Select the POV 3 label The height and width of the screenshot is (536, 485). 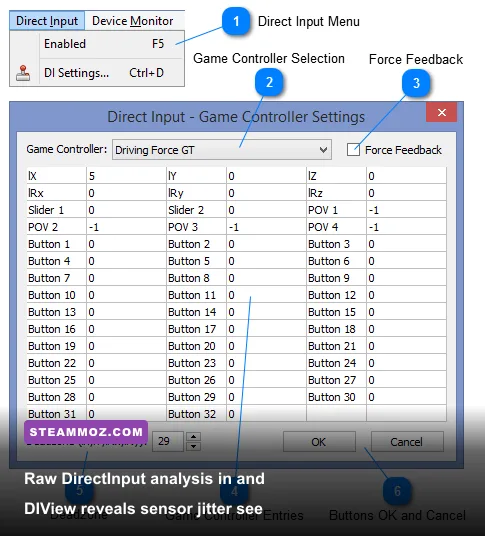(x=197, y=227)
